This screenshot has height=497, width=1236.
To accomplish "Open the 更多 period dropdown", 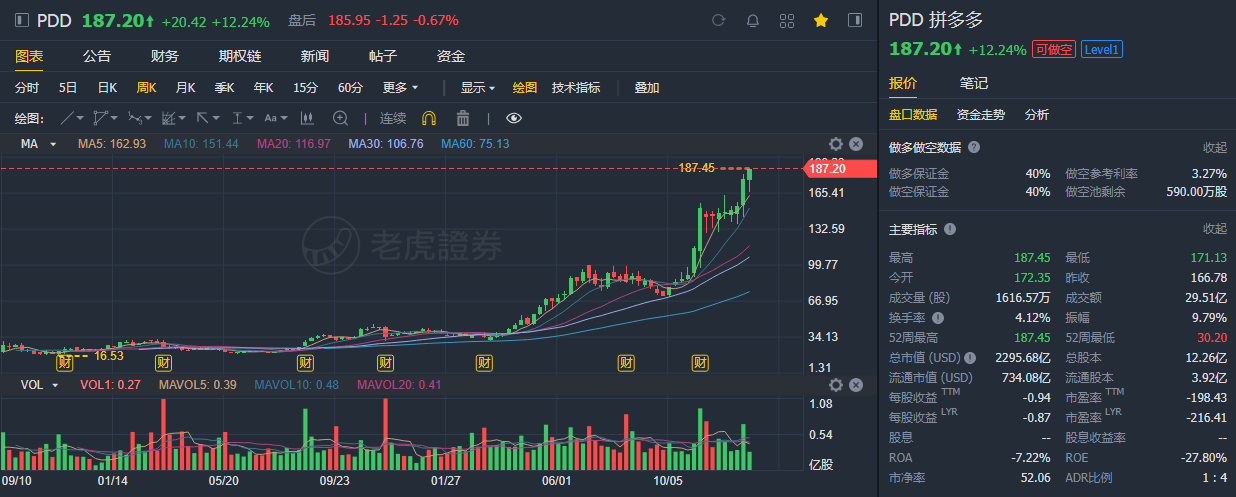I will coord(400,87).
